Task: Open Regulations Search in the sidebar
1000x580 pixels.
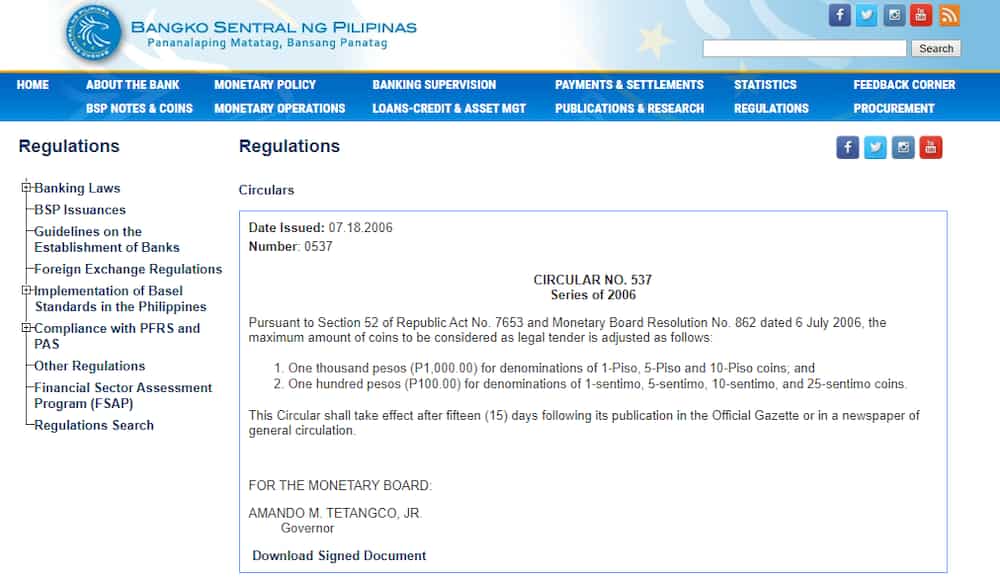Action: tap(94, 426)
